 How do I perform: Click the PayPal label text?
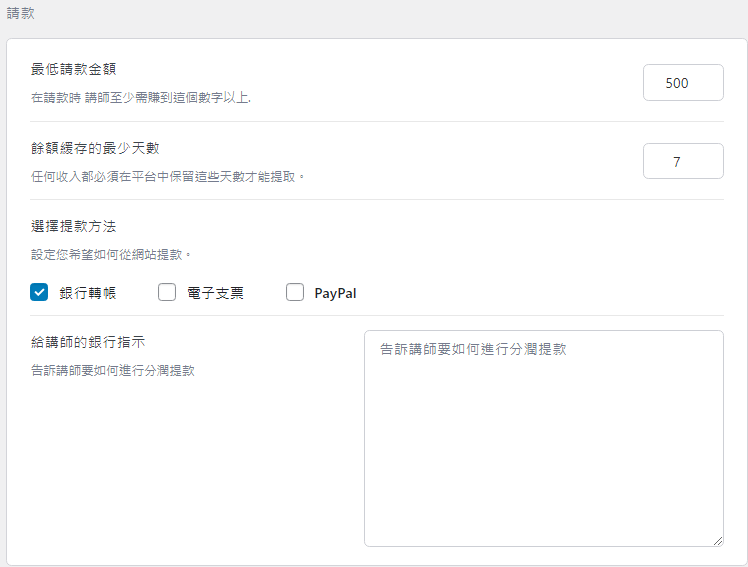[335, 293]
